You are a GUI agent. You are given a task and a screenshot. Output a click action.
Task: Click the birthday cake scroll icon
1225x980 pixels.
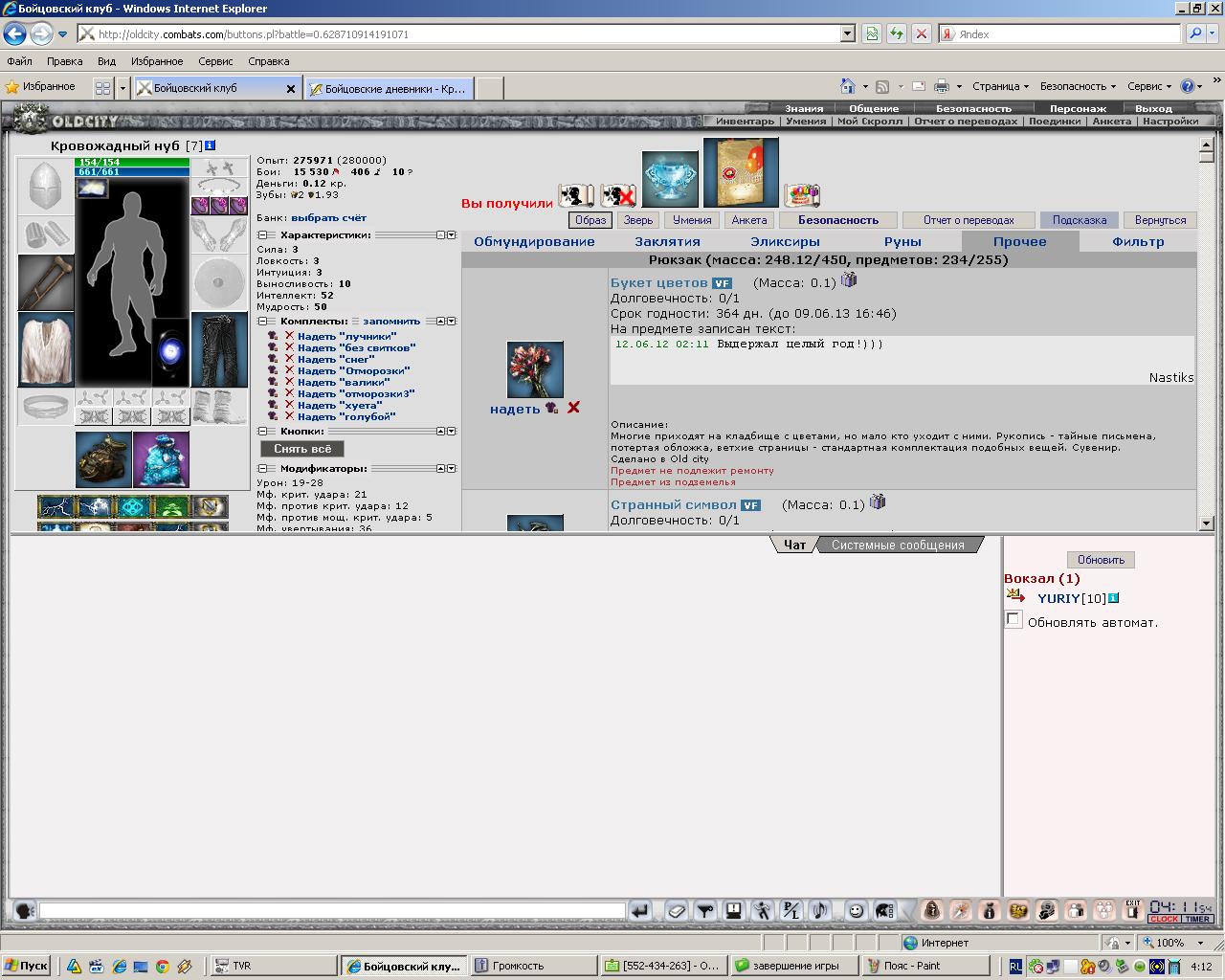pos(802,196)
